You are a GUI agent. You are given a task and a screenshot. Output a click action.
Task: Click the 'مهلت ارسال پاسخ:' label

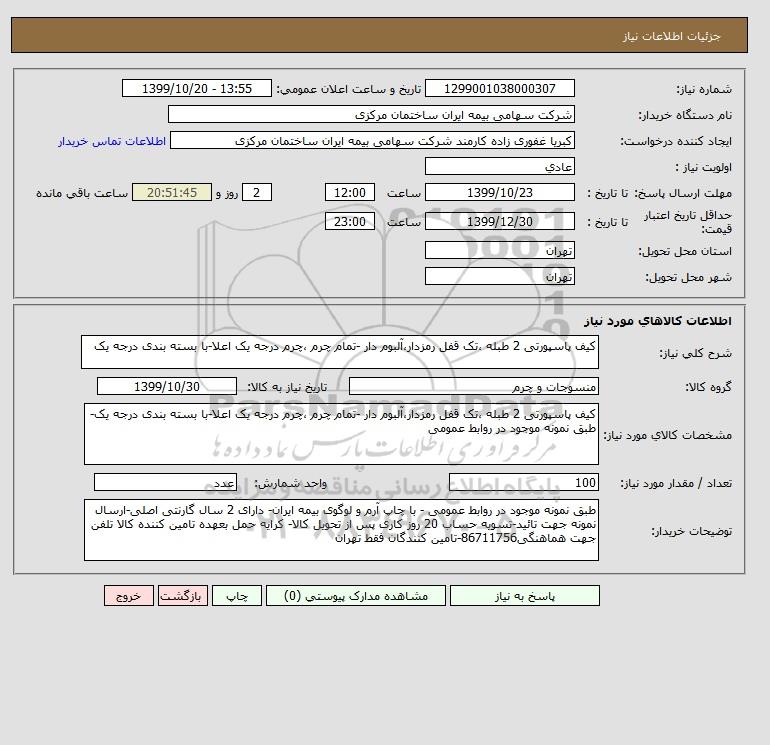coord(683,193)
